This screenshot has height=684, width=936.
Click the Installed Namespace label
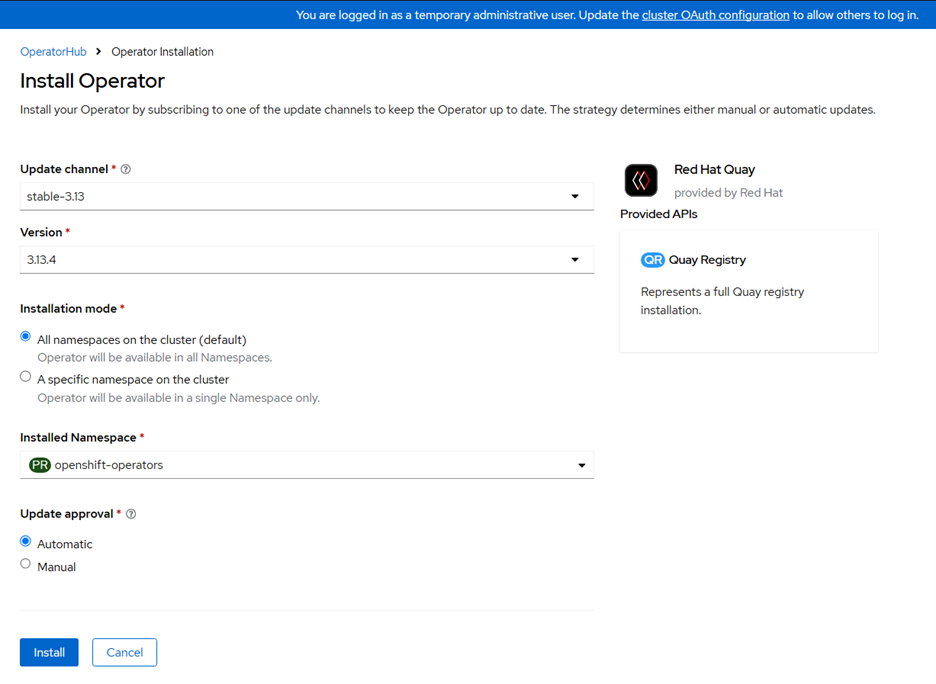point(78,437)
